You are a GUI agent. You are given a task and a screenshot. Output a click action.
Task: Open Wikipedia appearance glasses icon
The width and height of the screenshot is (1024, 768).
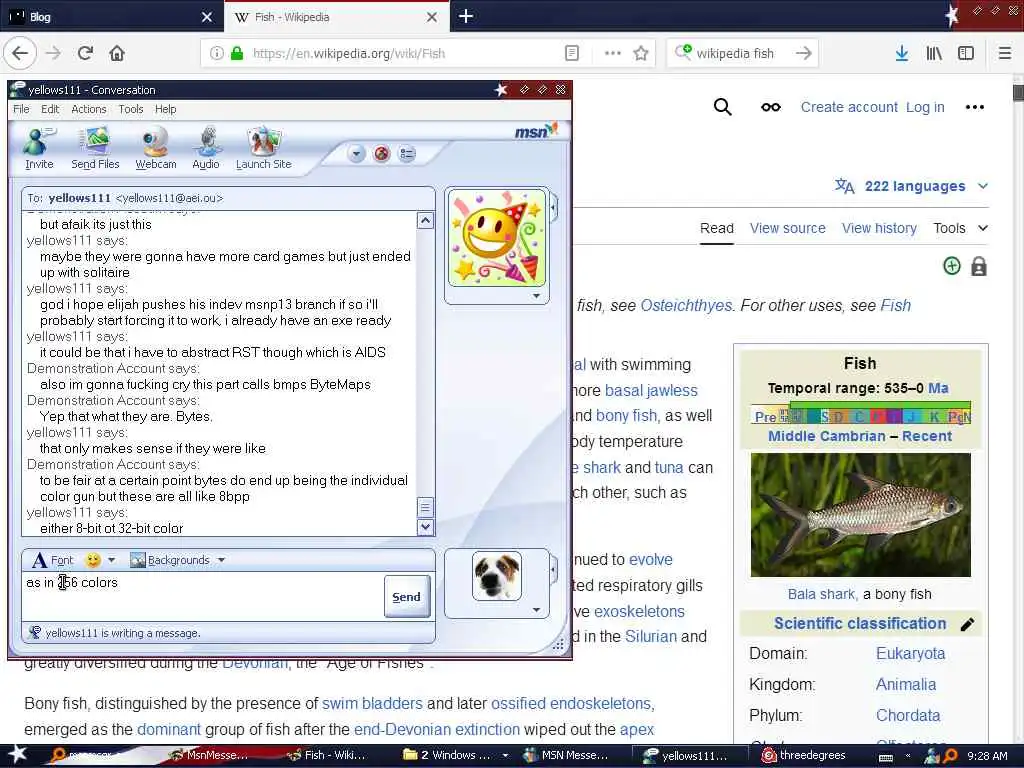click(x=771, y=107)
